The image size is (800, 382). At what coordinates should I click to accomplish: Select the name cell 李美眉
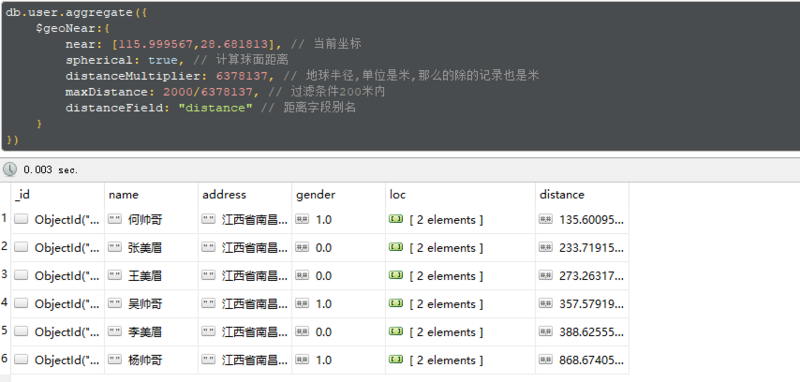[152, 332]
